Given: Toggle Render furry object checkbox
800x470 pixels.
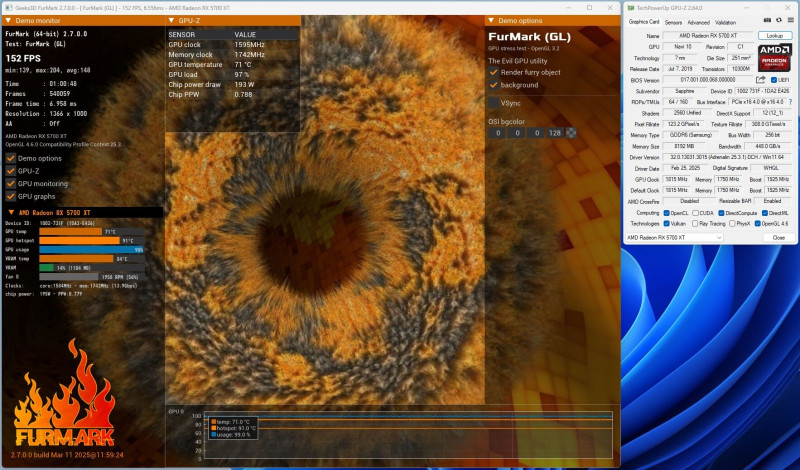Looking at the screenshot, I should click(493, 72).
